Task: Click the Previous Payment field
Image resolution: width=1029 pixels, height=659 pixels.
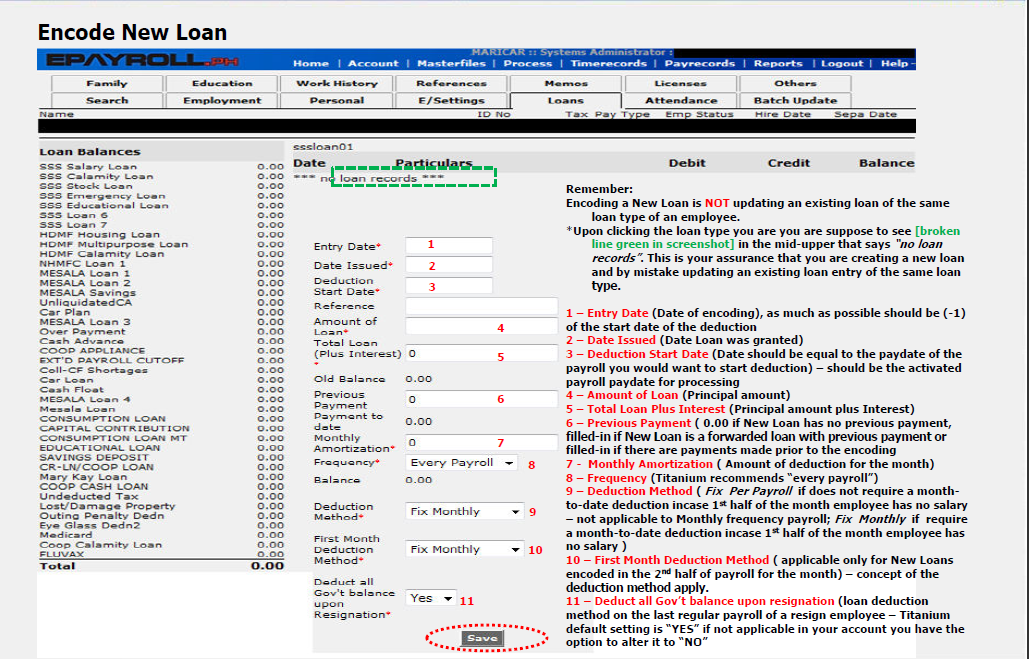Action: (x=481, y=399)
